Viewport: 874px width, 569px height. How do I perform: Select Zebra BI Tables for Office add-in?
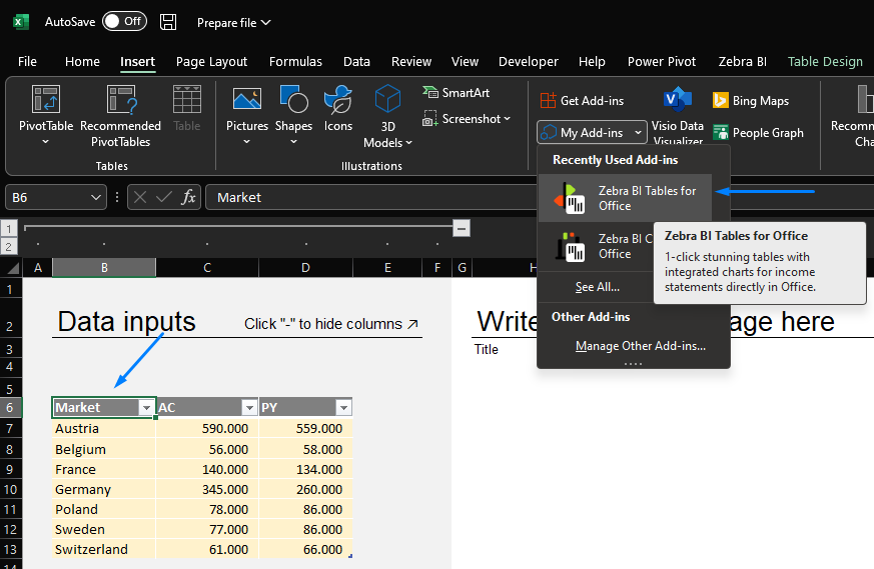tap(625, 198)
